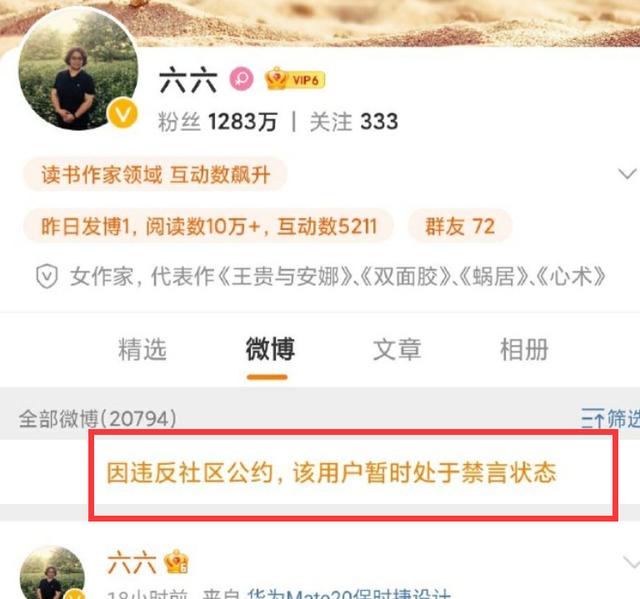Tap the crown icon next to post author name
Image resolution: width=640 pixels, height=599 pixels.
176,562
